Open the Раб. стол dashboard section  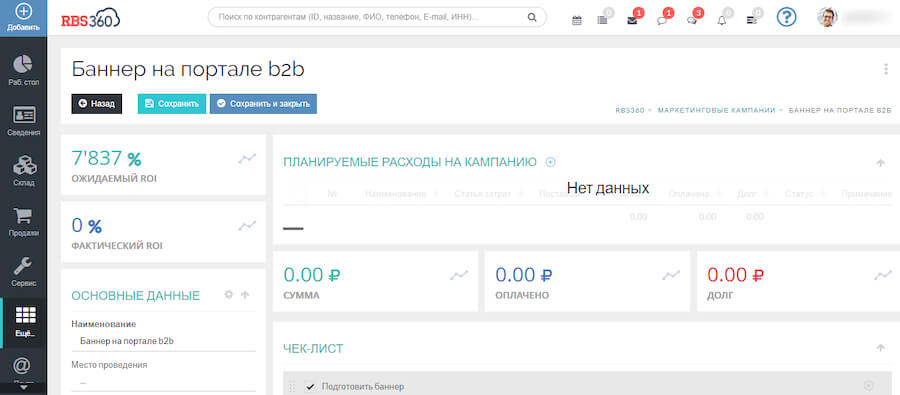[24, 70]
